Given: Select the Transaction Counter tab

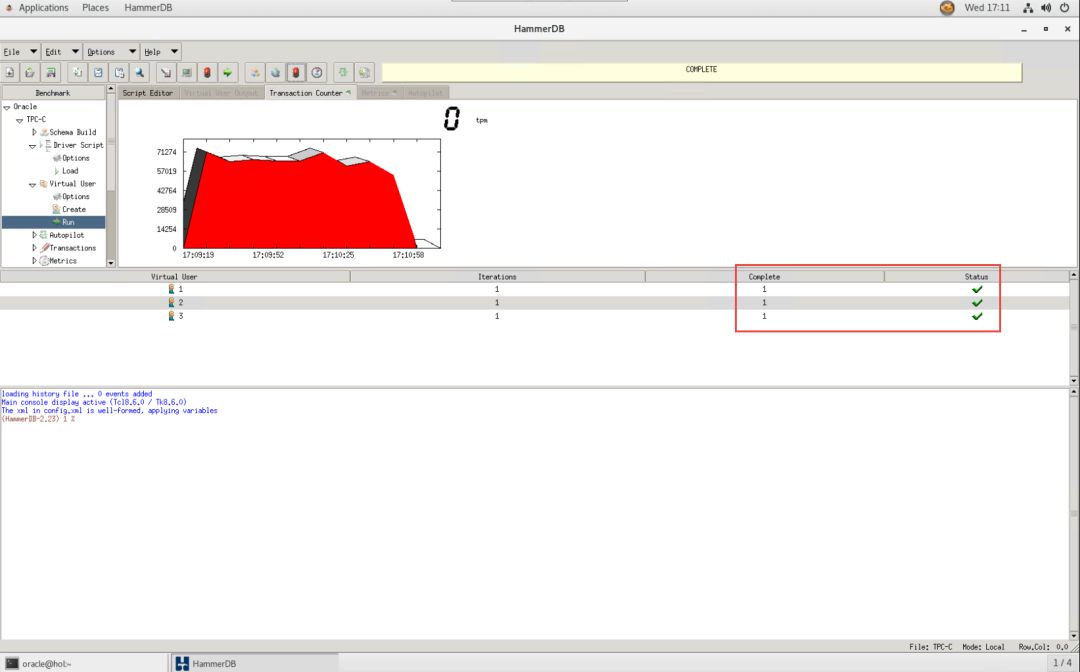Looking at the screenshot, I should point(309,93).
